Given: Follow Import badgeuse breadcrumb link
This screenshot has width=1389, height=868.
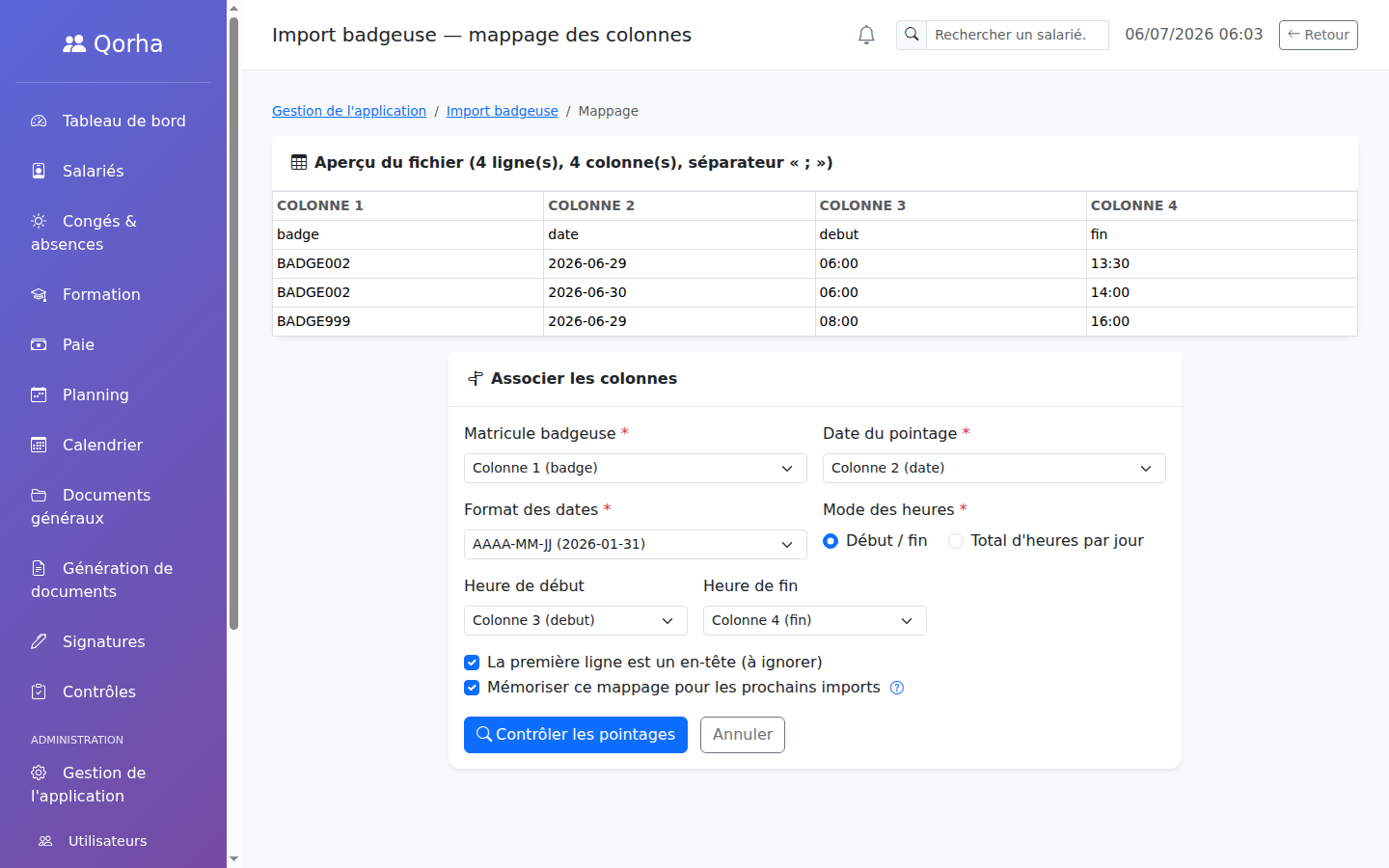Looking at the screenshot, I should point(503,111).
